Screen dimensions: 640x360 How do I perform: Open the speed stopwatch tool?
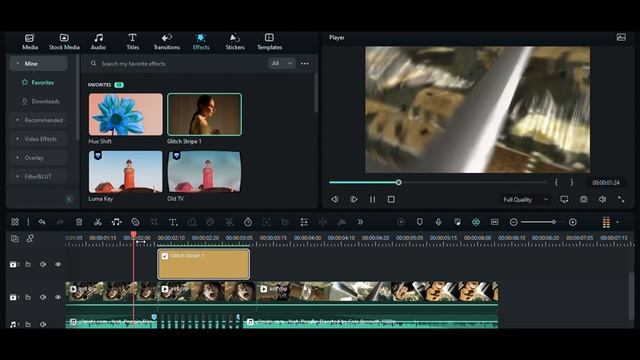click(x=248, y=222)
